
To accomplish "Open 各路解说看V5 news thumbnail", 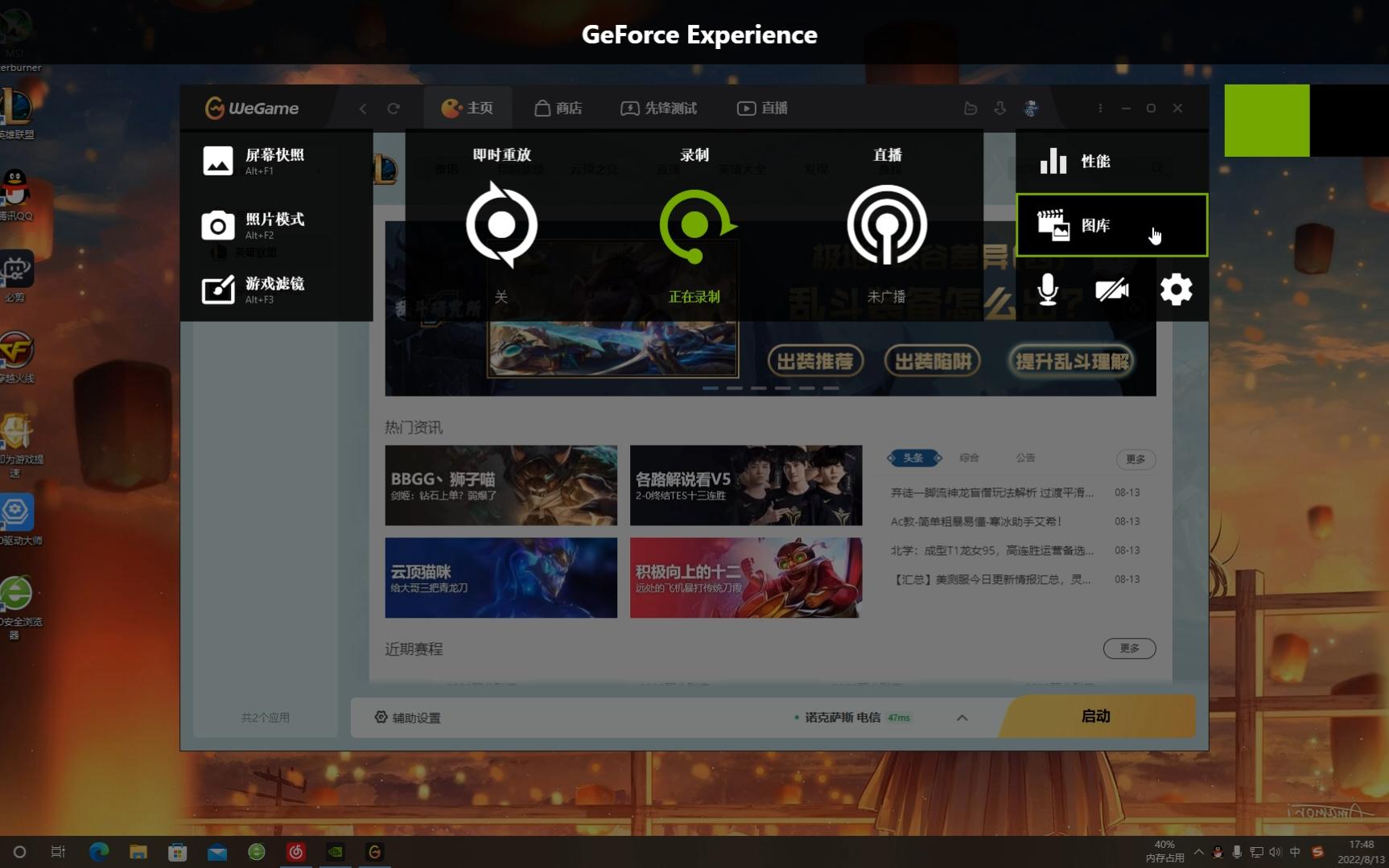I will point(745,485).
